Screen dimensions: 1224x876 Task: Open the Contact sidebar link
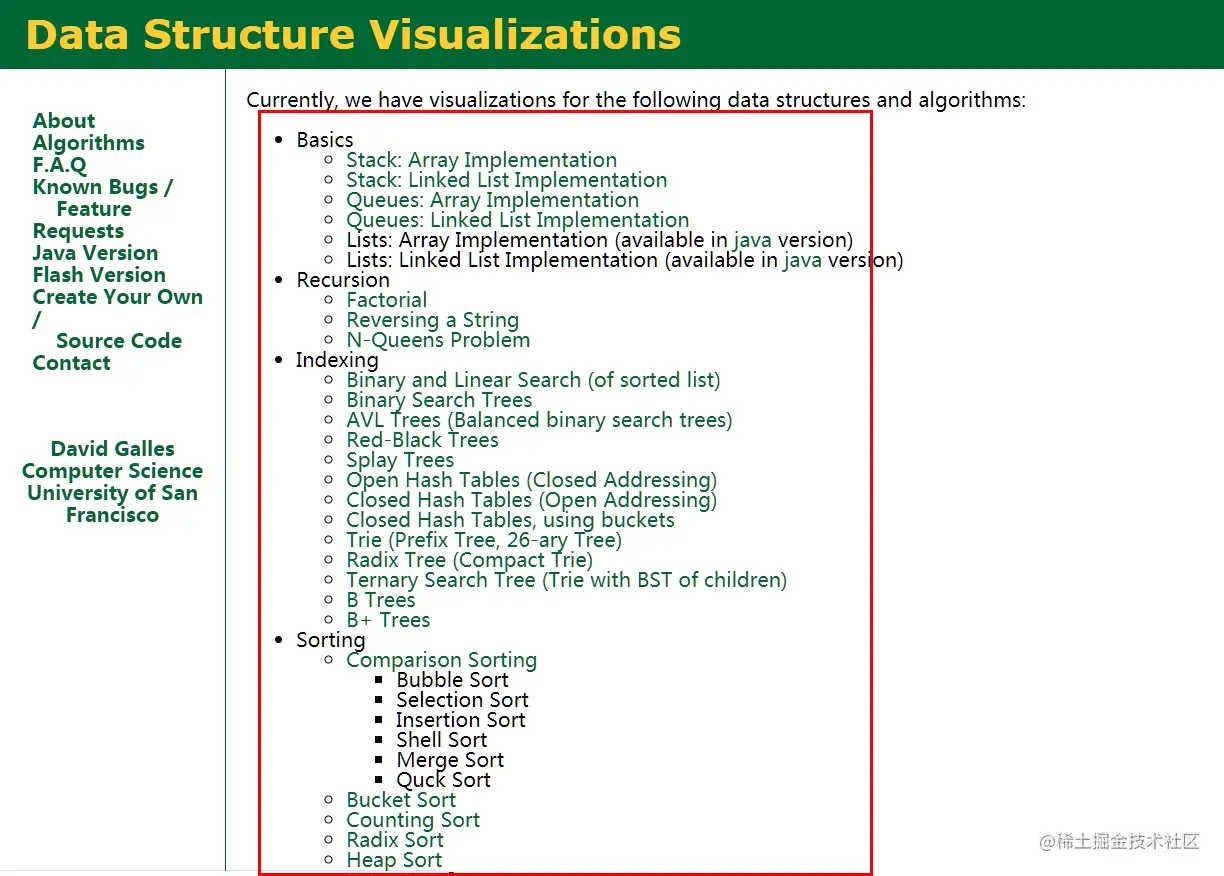coord(71,363)
